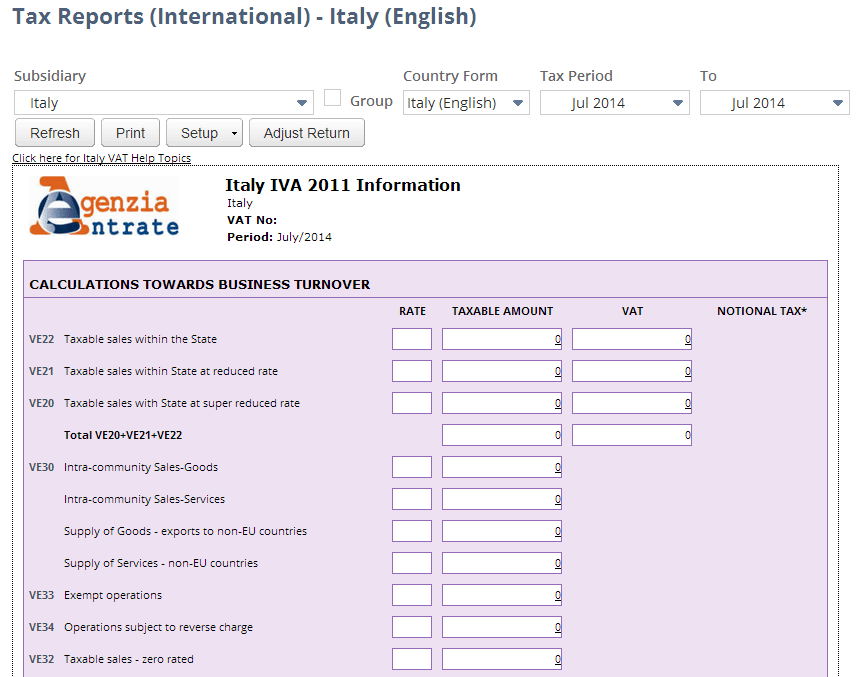Open Intra-community Sales-Services taxable amount value
The width and height of the screenshot is (861, 677).
(x=557, y=499)
